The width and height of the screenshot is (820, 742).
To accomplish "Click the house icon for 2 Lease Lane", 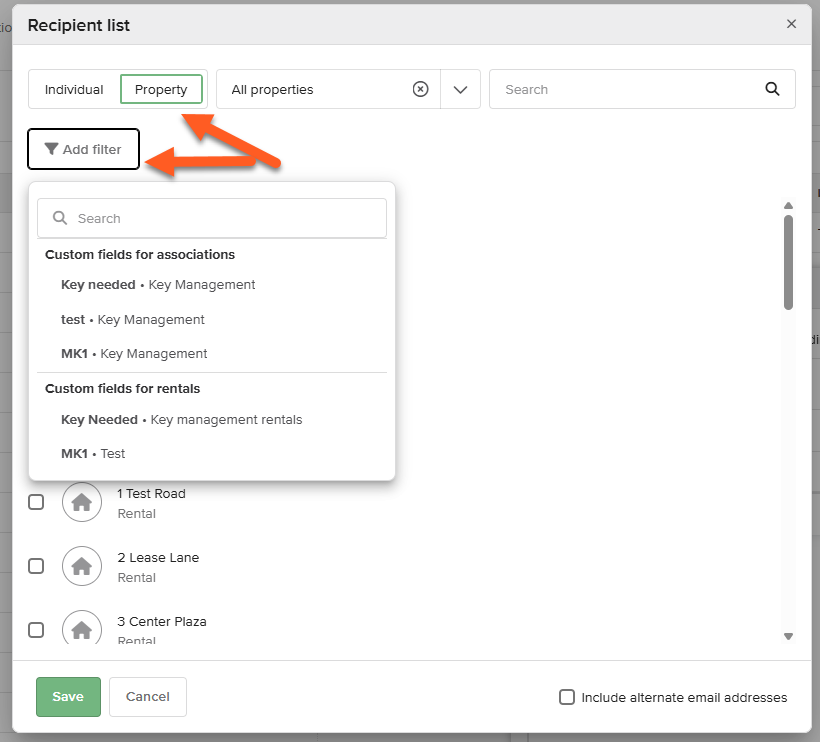I will (x=82, y=566).
